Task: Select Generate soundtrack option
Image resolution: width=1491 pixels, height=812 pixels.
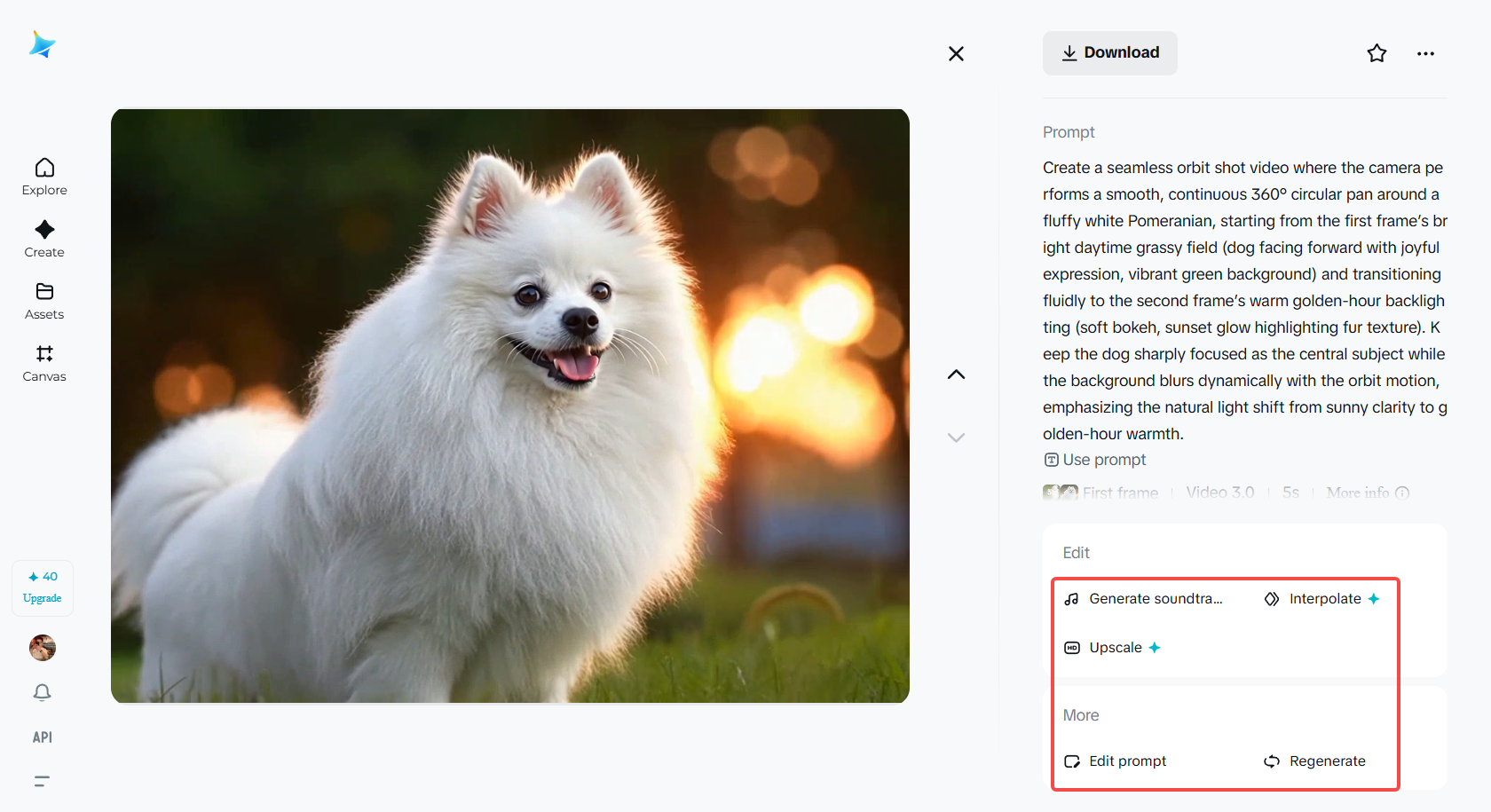Action: tap(1144, 599)
